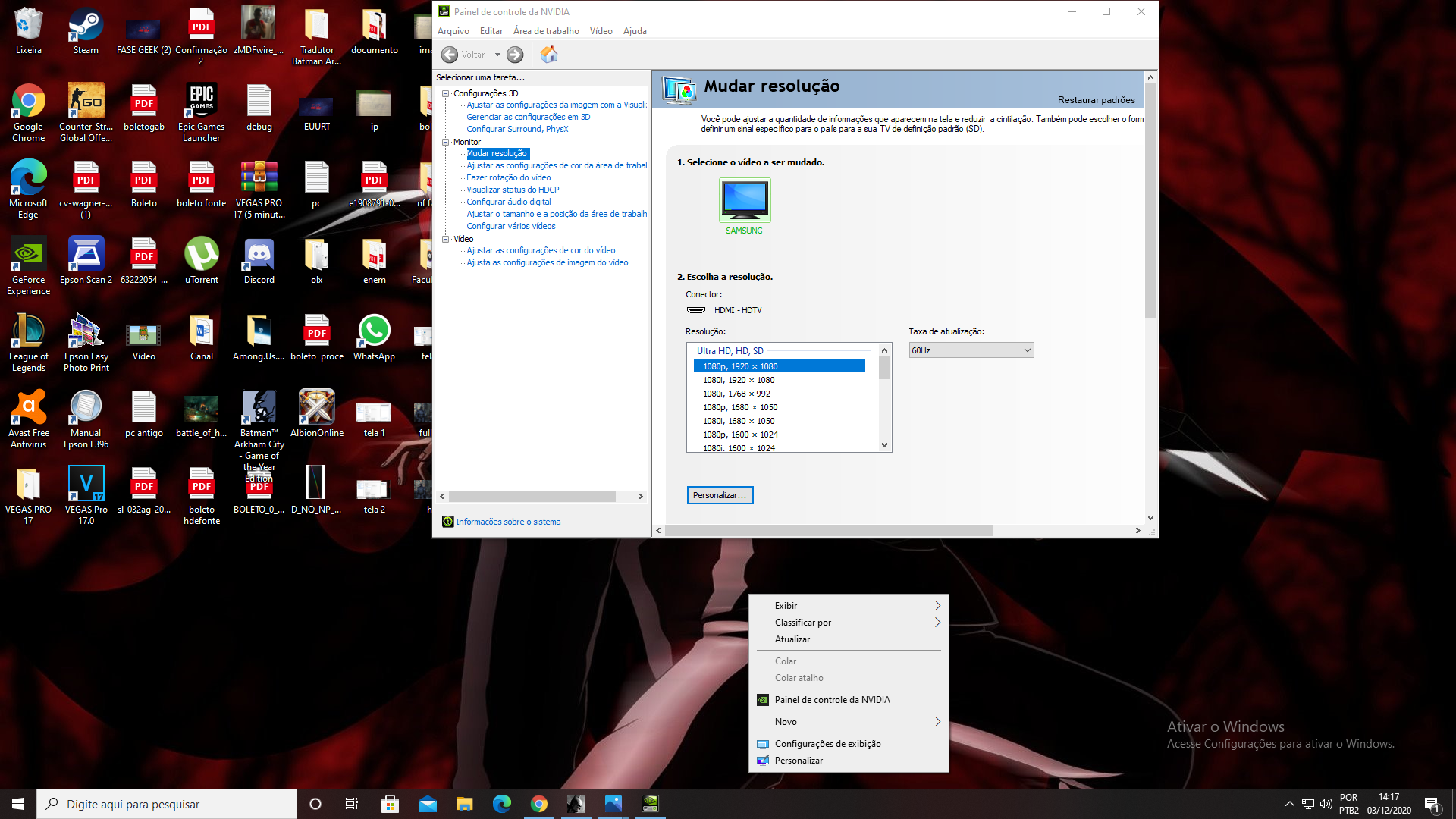Screen dimensions: 1456x819
Task: Open Microsoft Store from taskbar
Action: [390, 804]
